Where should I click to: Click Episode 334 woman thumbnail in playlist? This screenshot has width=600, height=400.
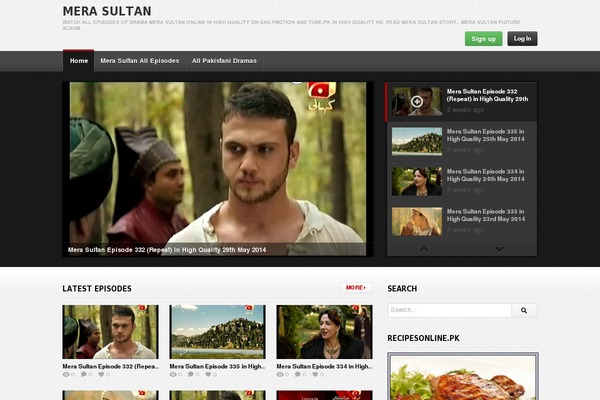[x=417, y=181]
